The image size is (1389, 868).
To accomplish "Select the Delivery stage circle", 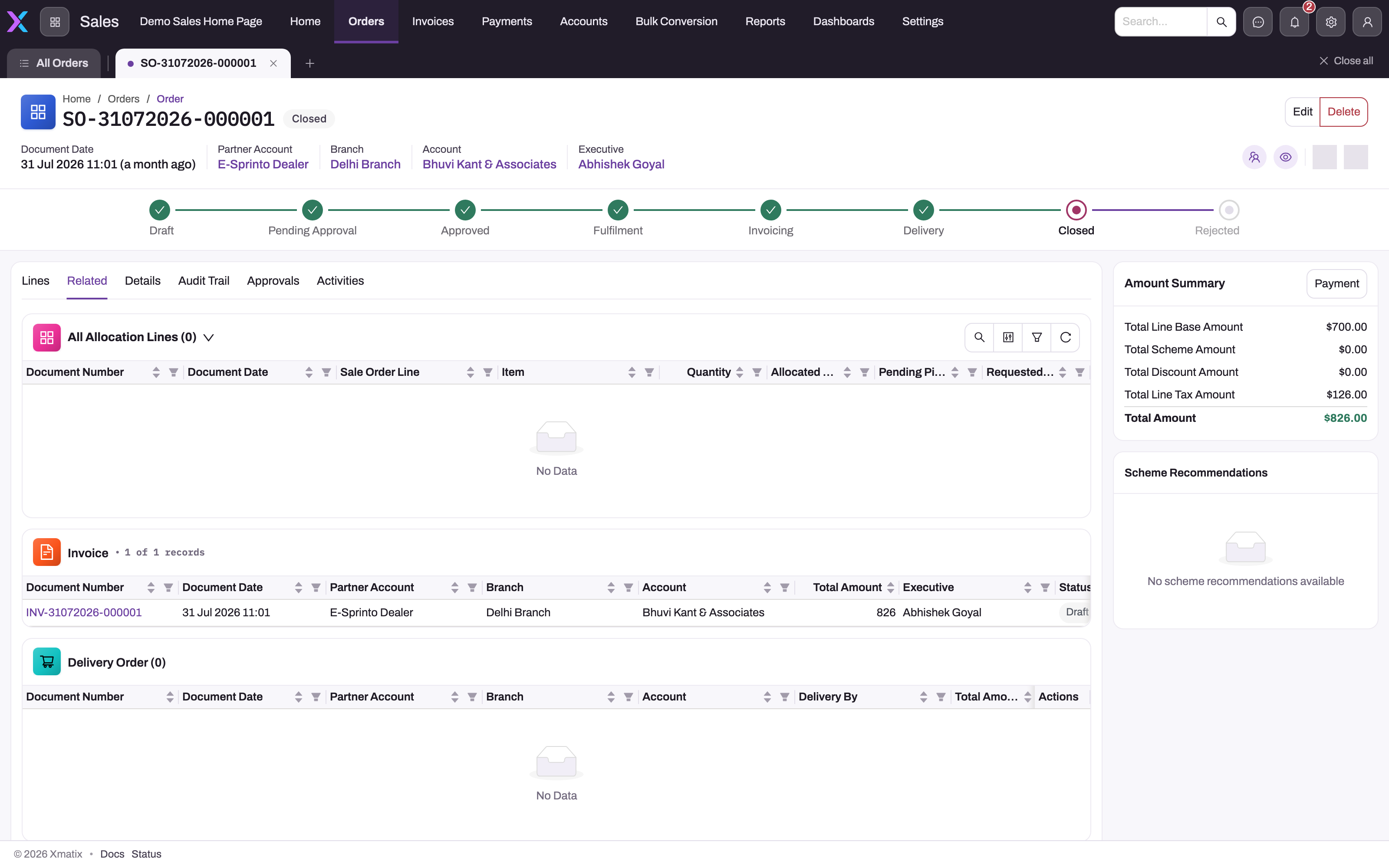I will click(924, 210).
